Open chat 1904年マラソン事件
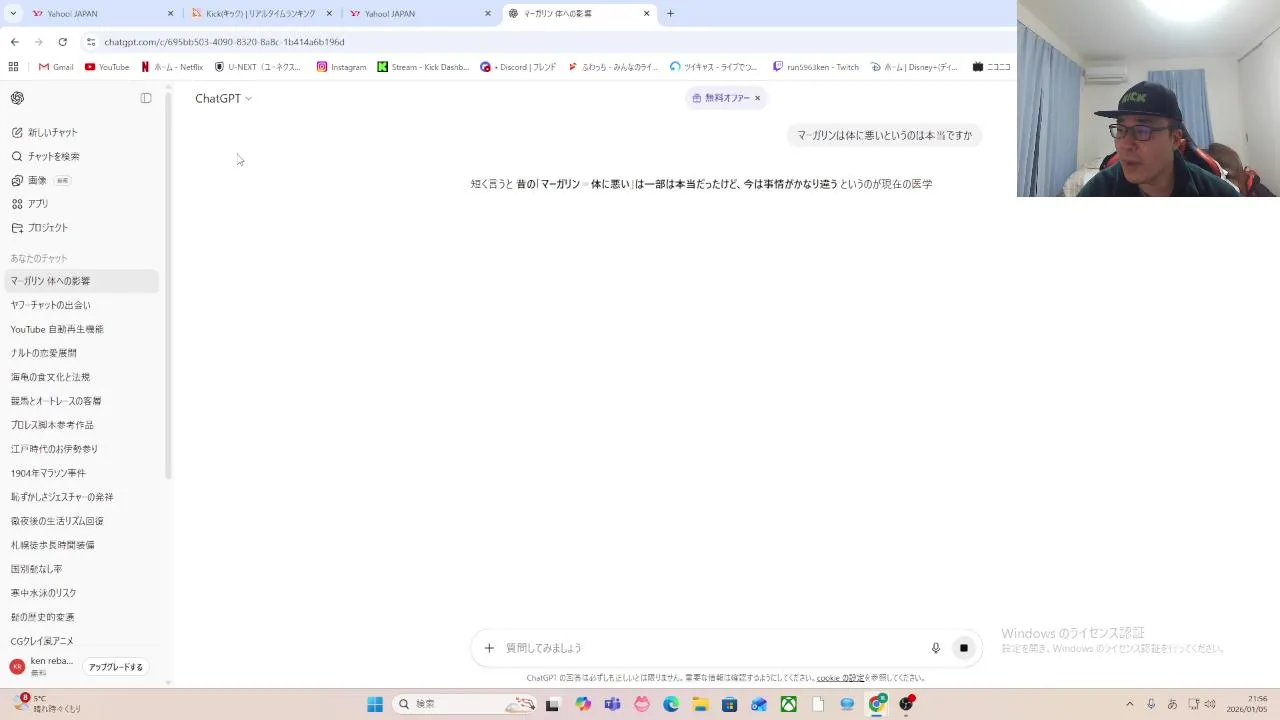Viewport: 1280px width, 720px height. 82,473
